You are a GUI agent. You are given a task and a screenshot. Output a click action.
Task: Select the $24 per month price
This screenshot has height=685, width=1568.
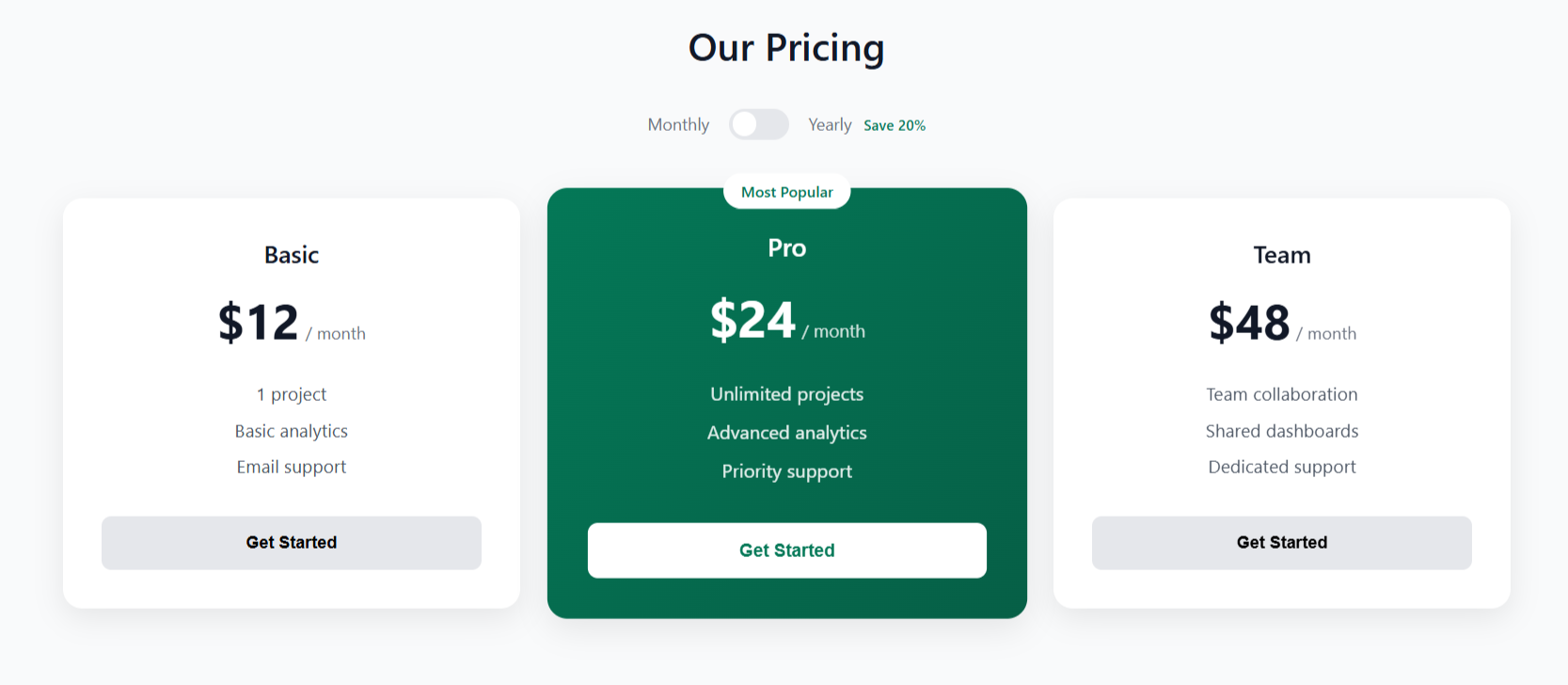click(786, 321)
